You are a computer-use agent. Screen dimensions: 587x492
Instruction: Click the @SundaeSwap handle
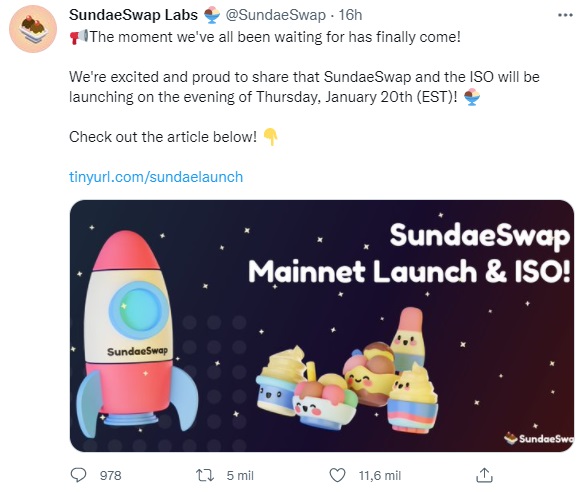275,15
